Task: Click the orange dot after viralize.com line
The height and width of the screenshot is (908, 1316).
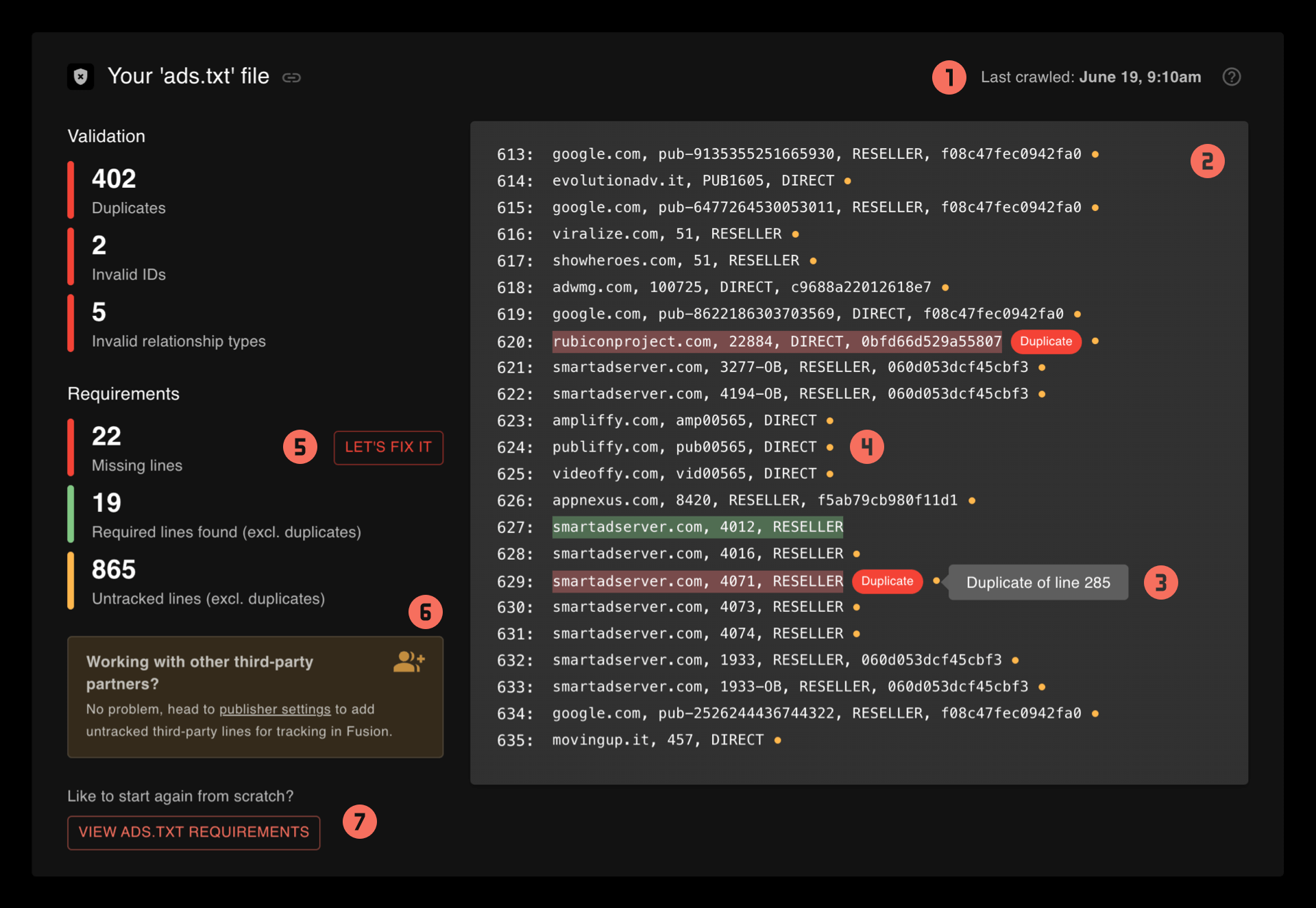Action: 795,234
